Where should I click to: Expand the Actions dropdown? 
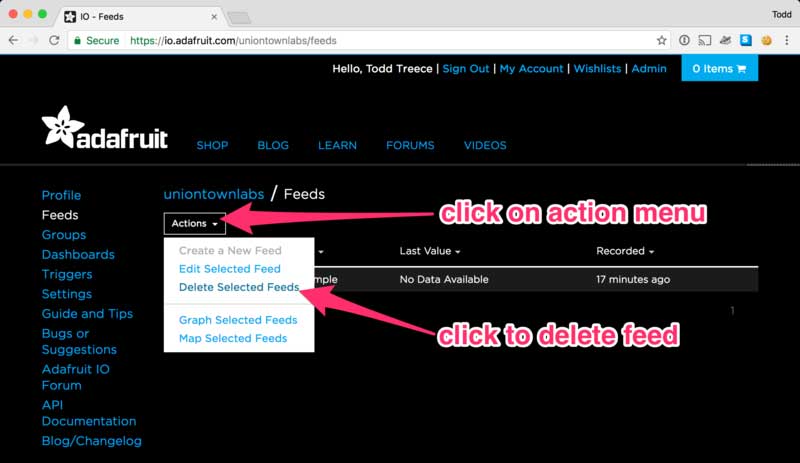(x=194, y=224)
